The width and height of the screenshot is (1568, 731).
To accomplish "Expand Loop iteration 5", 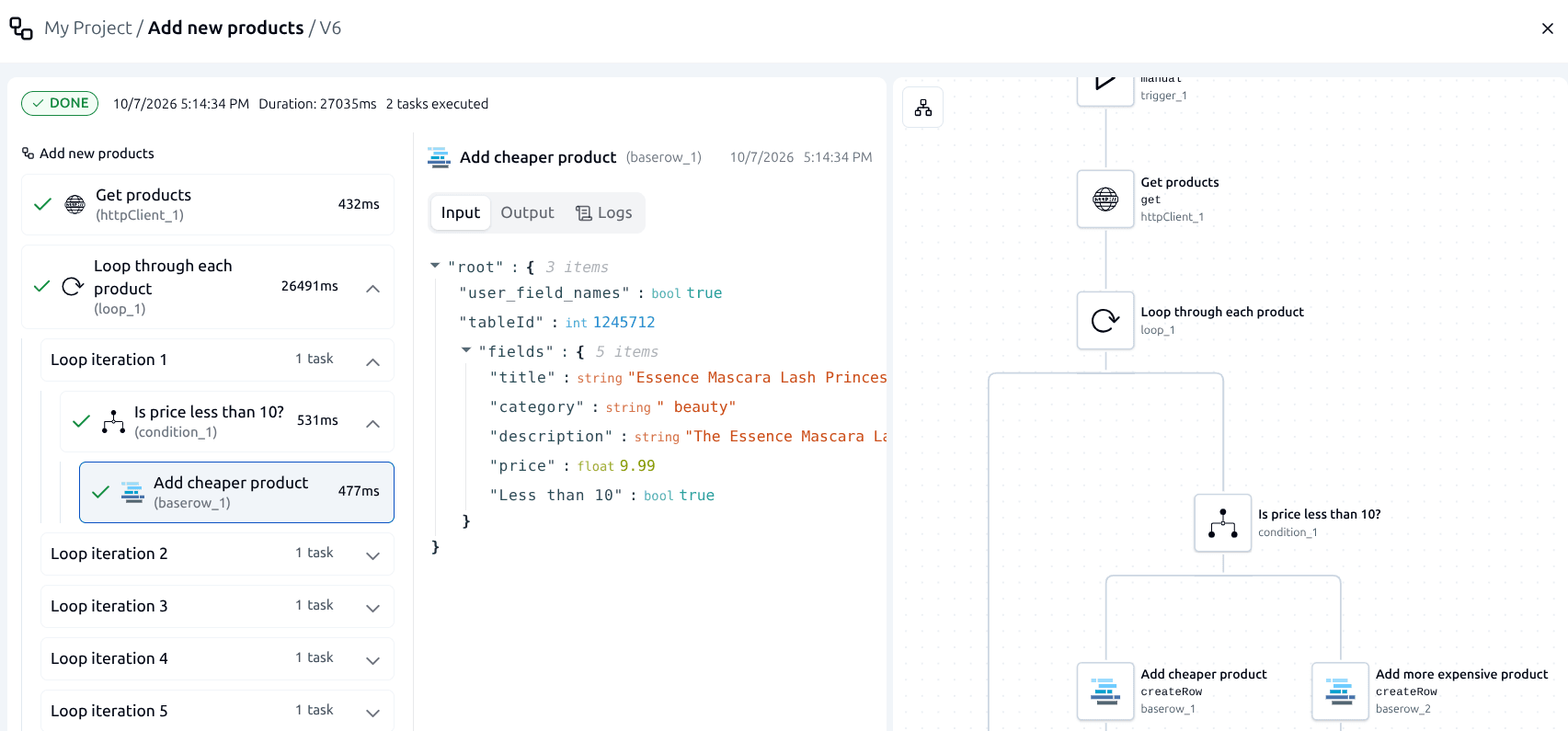I will coord(372,713).
